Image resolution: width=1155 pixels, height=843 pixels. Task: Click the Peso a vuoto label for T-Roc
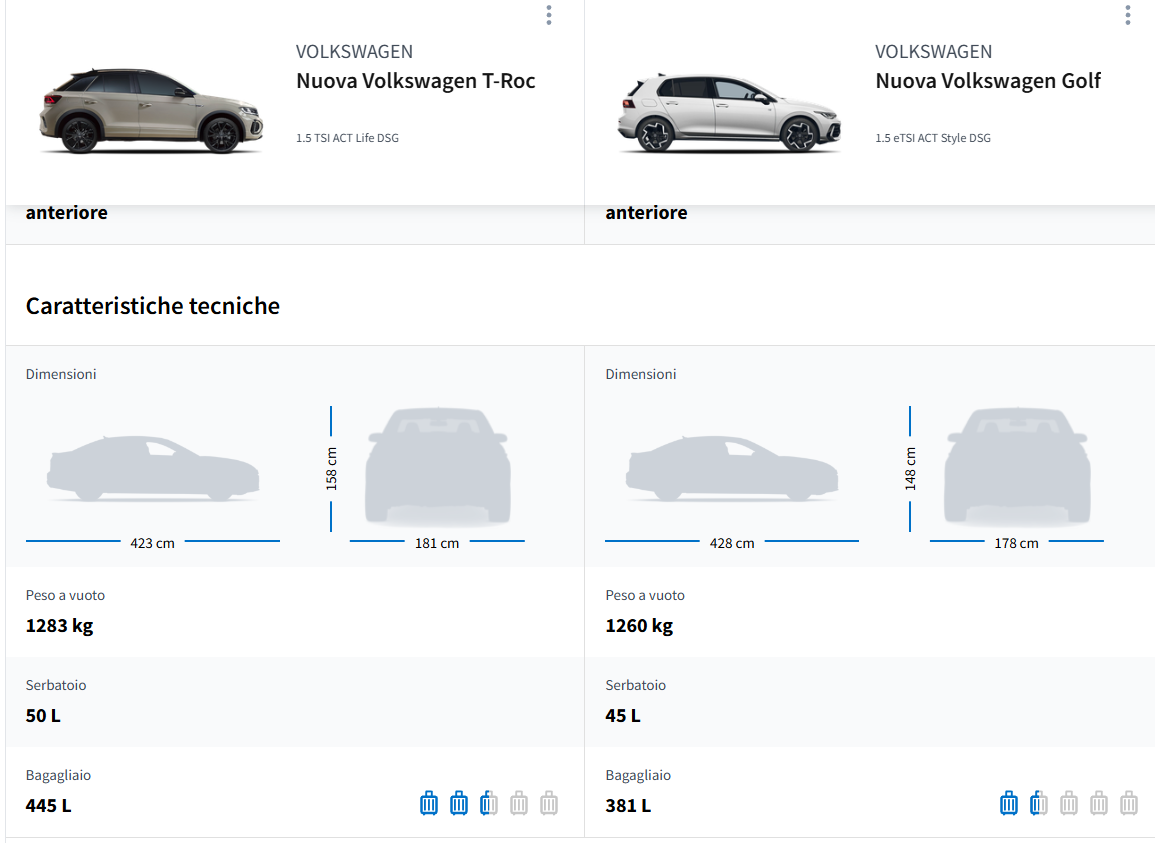(66, 595)
